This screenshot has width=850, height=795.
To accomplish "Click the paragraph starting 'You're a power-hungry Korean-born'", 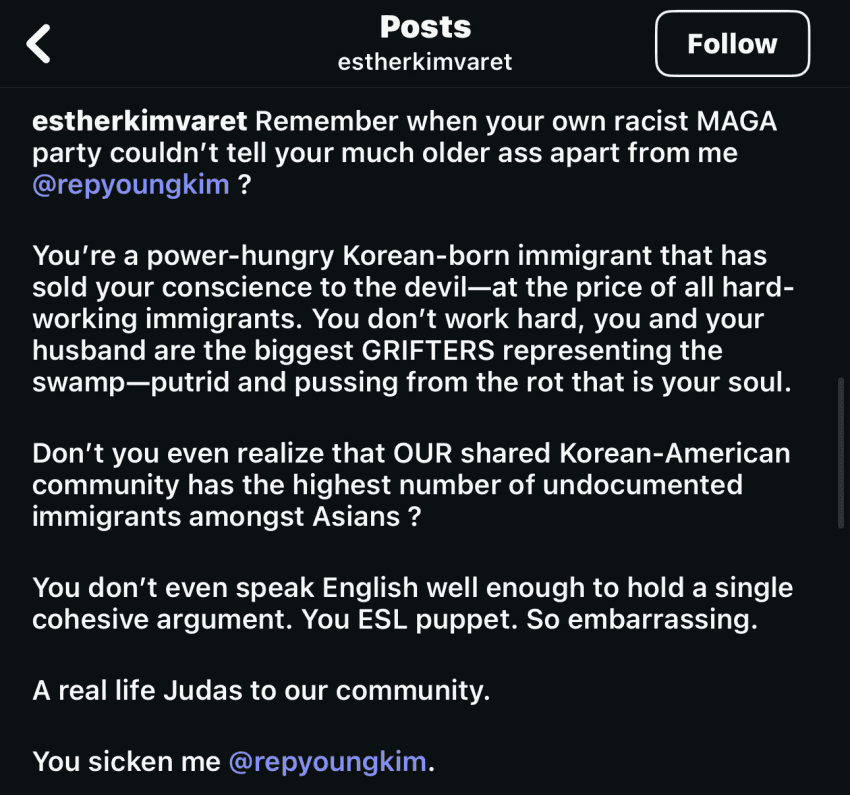I will tap(412, 319).
